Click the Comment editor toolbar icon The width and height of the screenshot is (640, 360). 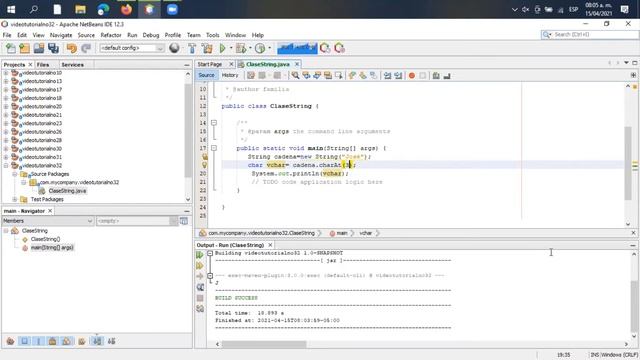point(436,76)
